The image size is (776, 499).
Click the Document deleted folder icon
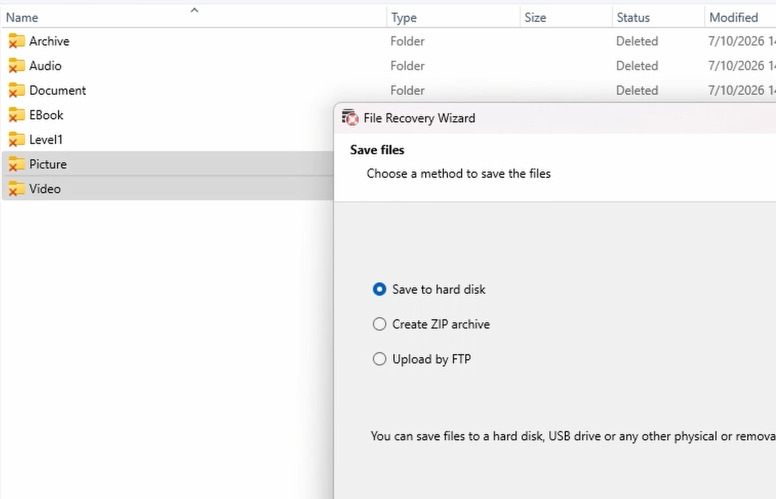click(16, 91)
